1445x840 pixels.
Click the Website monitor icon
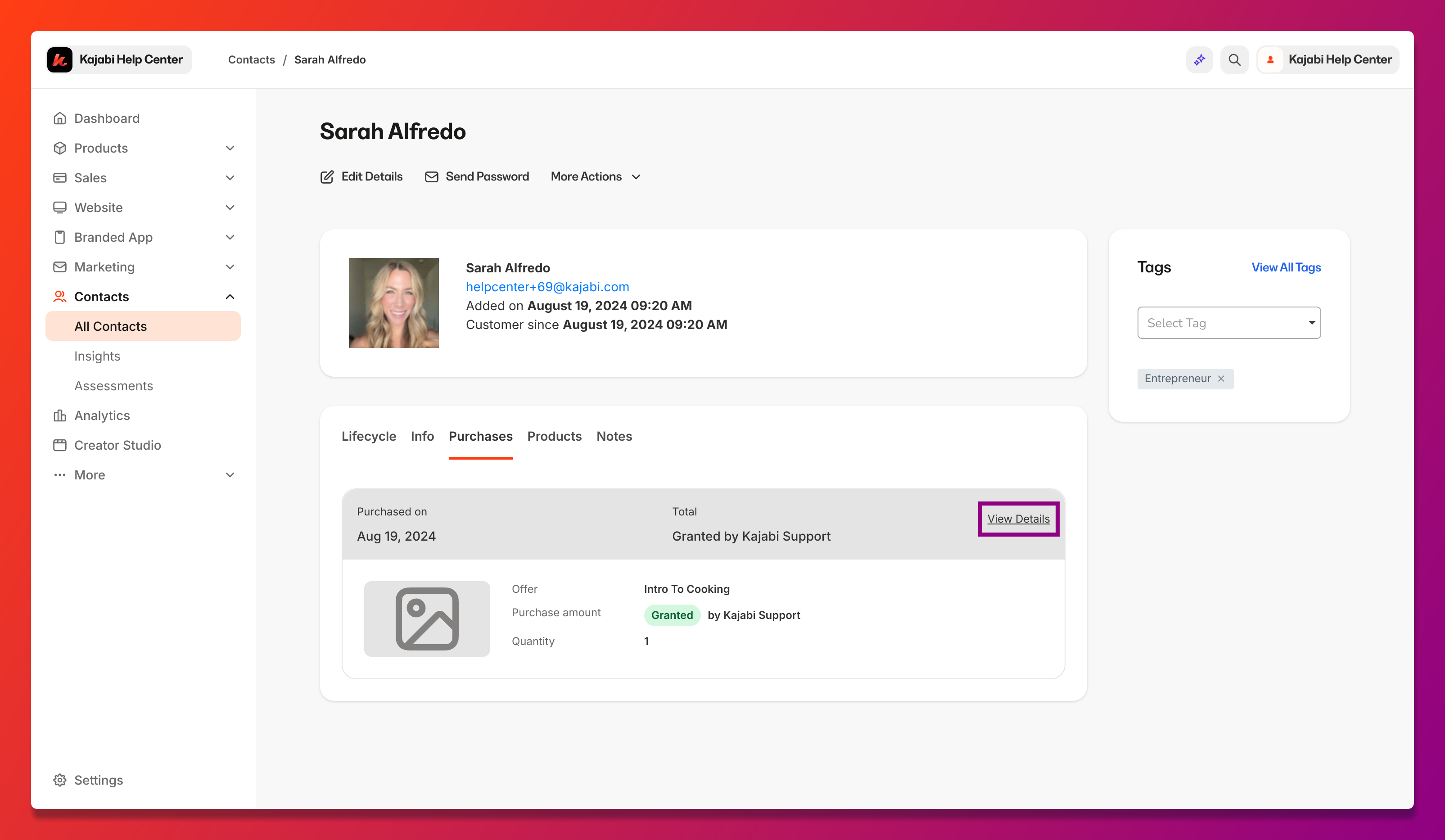(59, 208)
